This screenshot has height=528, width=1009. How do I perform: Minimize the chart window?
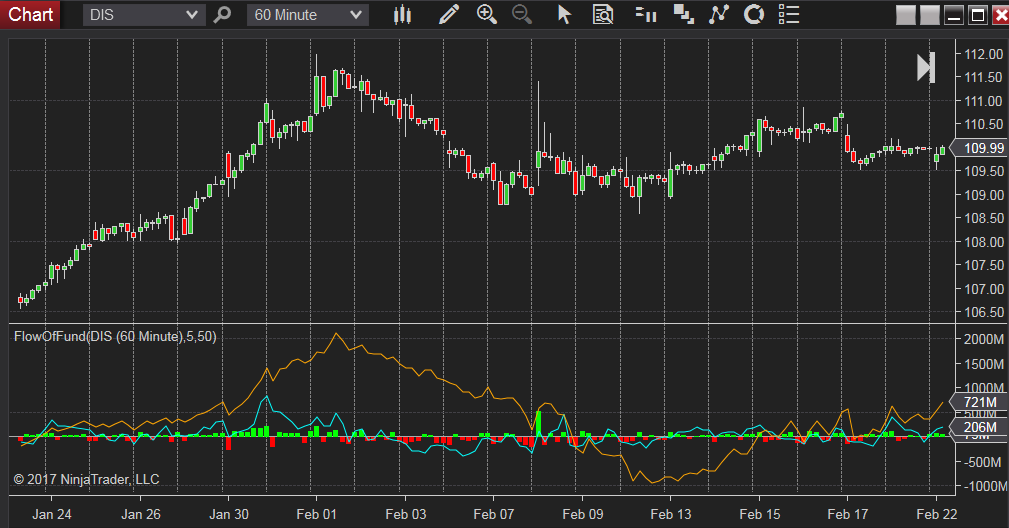click(954, 15)
